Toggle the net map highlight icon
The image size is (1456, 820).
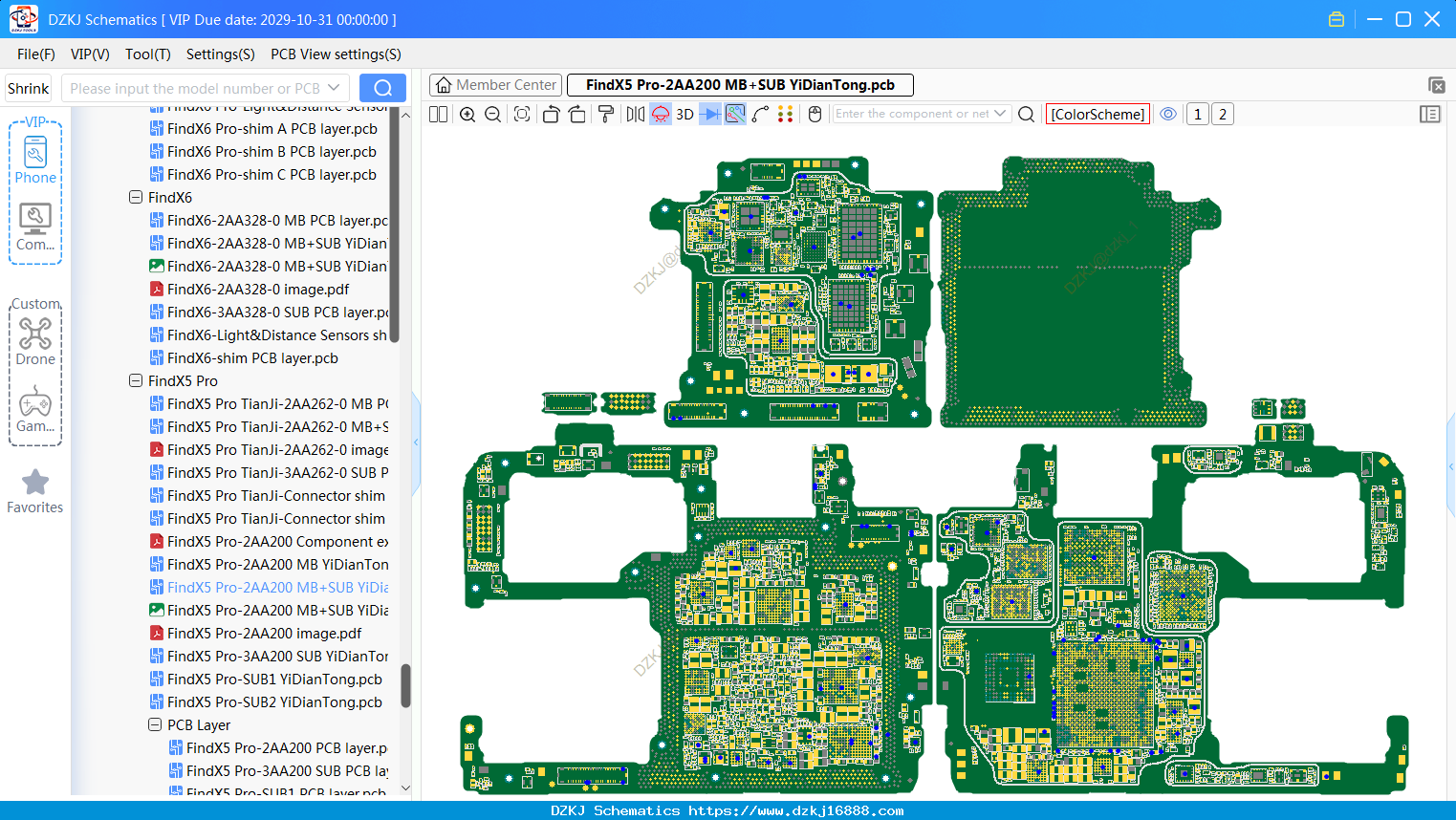(x=735, y=115)
